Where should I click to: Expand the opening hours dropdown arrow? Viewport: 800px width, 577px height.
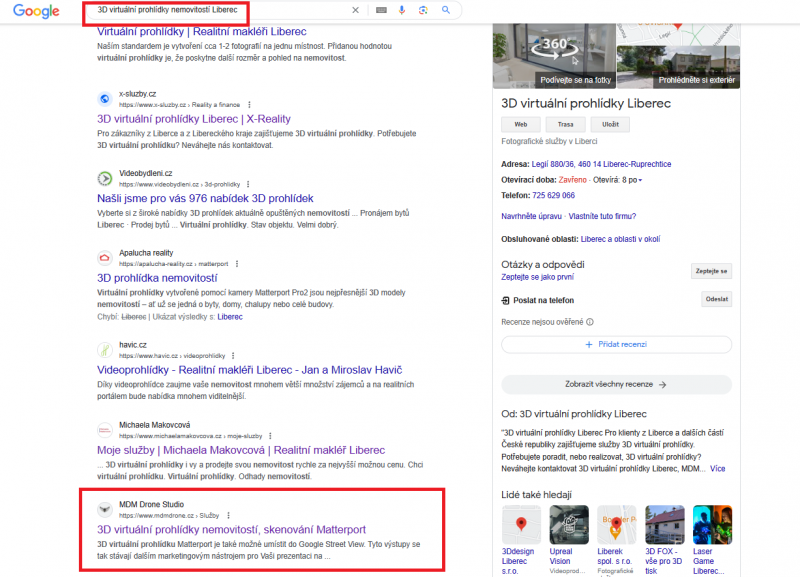click(x=640, y=180)
